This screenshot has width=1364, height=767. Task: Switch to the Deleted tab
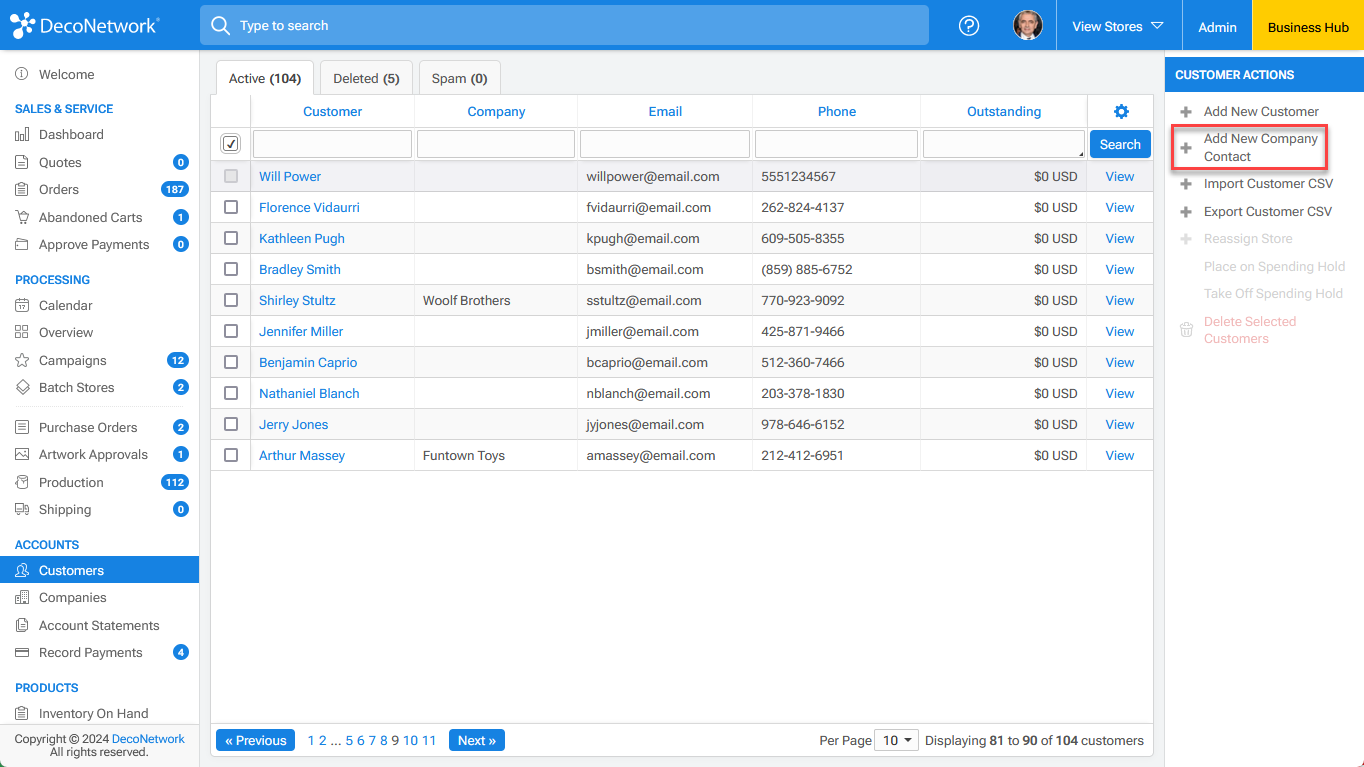[x=366, y=78]
